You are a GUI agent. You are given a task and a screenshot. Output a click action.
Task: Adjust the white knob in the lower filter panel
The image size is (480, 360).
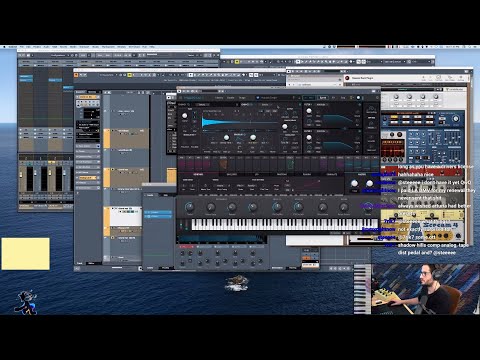[x=309, y=137]
